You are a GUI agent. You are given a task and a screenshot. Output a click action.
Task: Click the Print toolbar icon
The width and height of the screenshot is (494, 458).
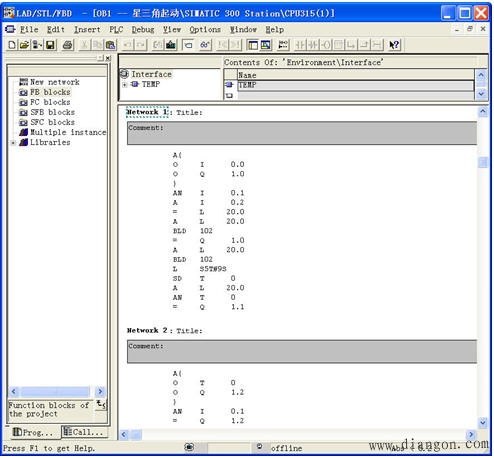click(x=68, y=45)
